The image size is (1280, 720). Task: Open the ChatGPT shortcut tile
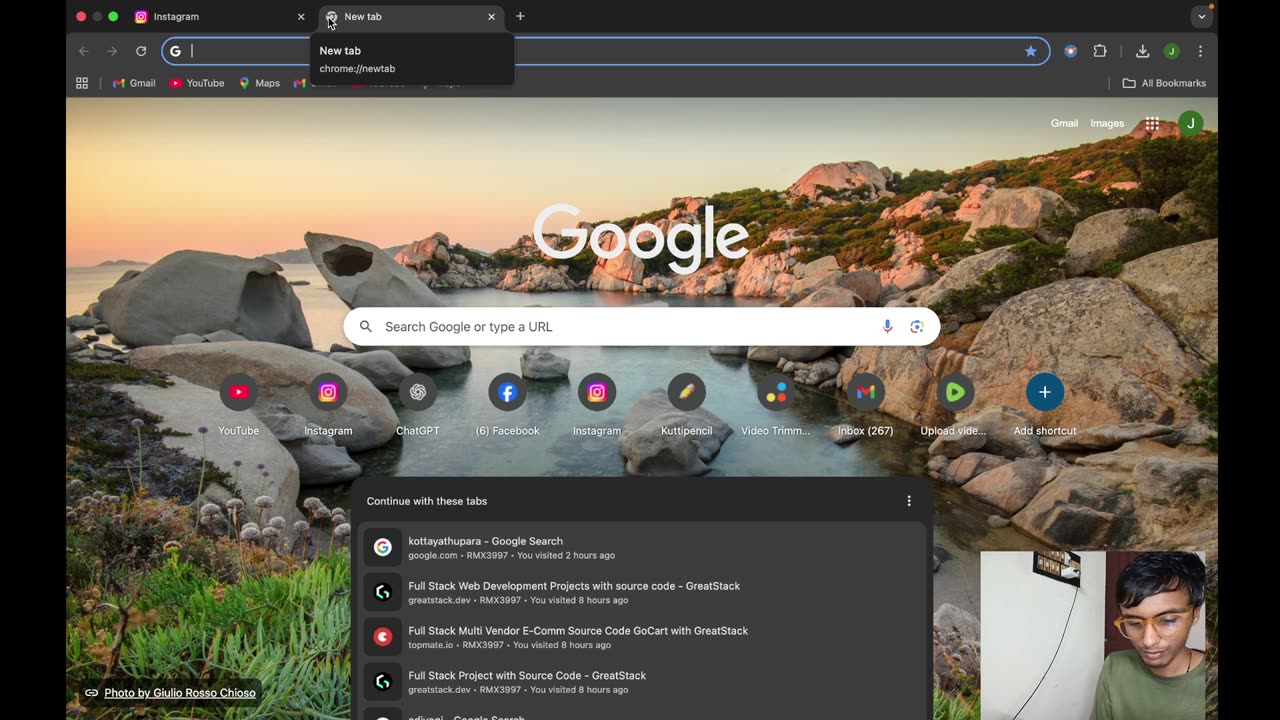[x=418, y=403]
